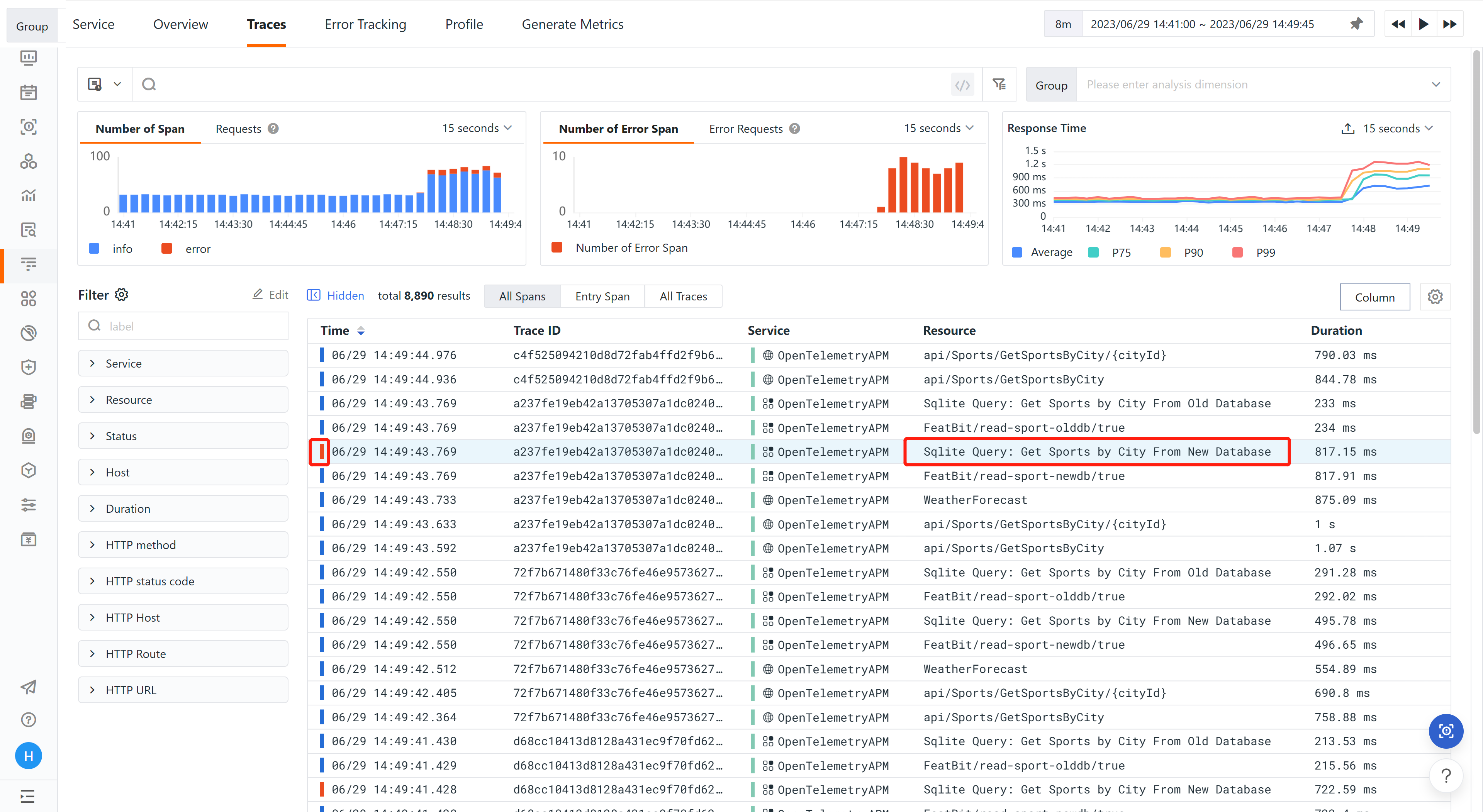1483x812 pixels.
Task: Open the filter settings gear icon
Action: pos(122,295)
